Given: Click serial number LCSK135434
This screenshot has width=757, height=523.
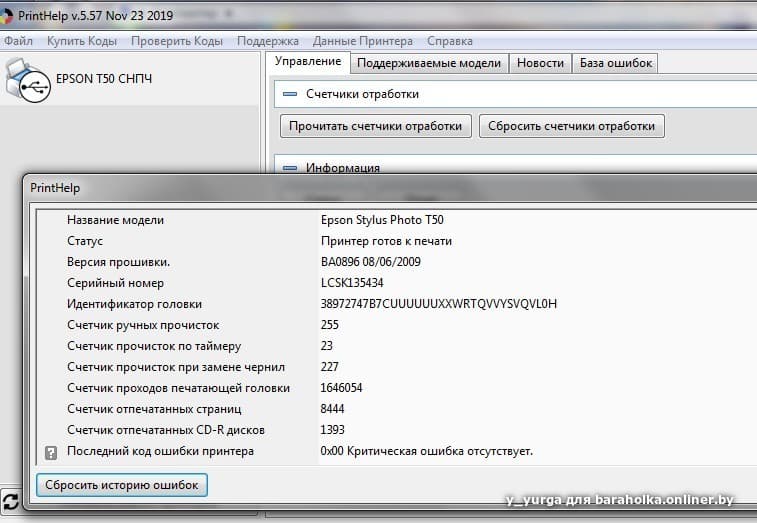Looking at the screenshot, I should pyautogui.click(x=352, y=283).
